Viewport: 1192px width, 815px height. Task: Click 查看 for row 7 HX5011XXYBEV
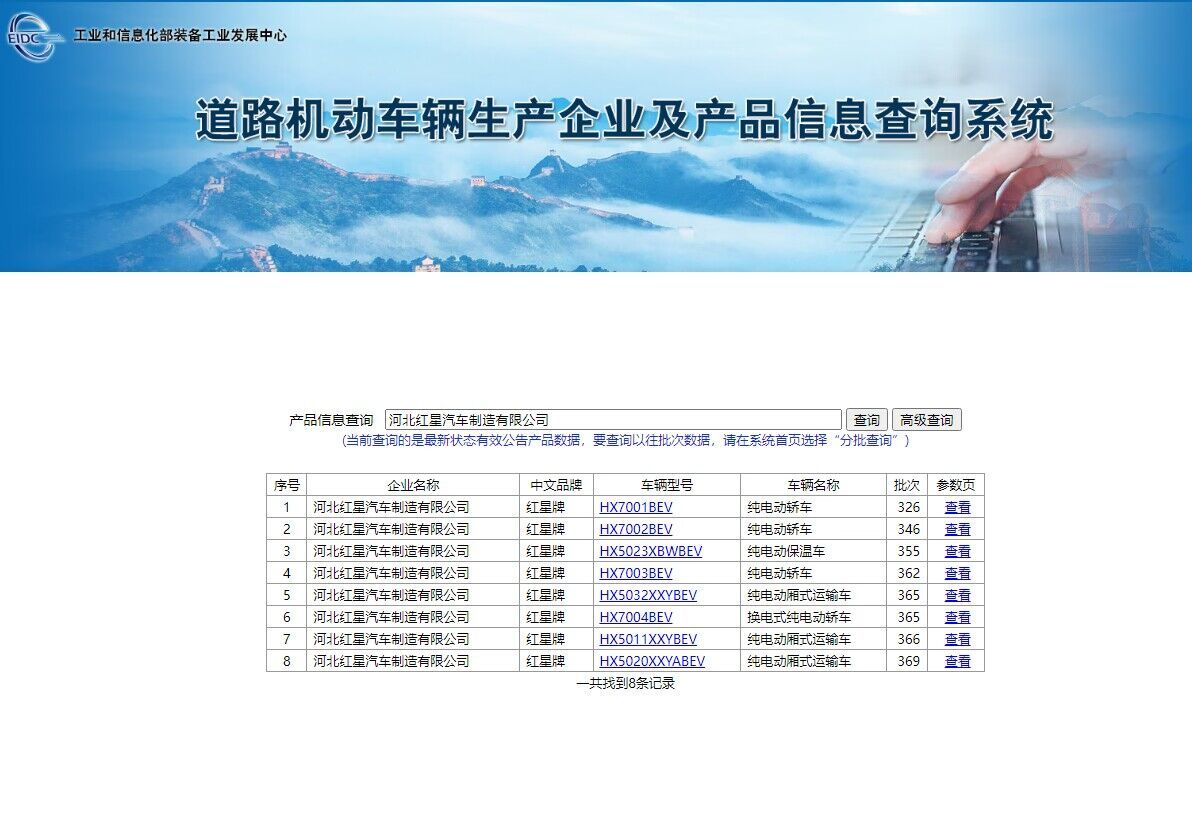tap(957, 639)
